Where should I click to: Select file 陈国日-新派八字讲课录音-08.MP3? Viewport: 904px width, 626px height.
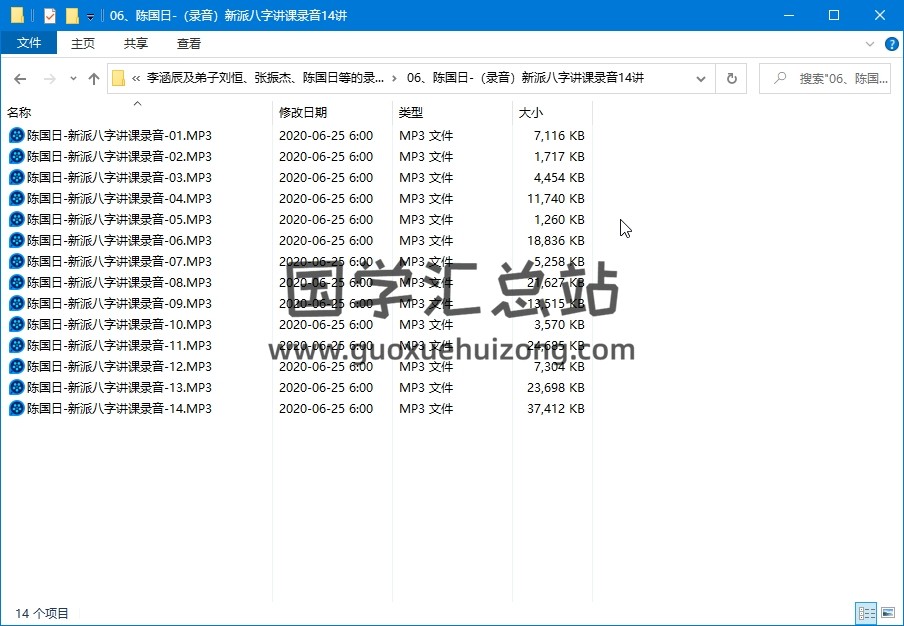click(x=119, y=283)
